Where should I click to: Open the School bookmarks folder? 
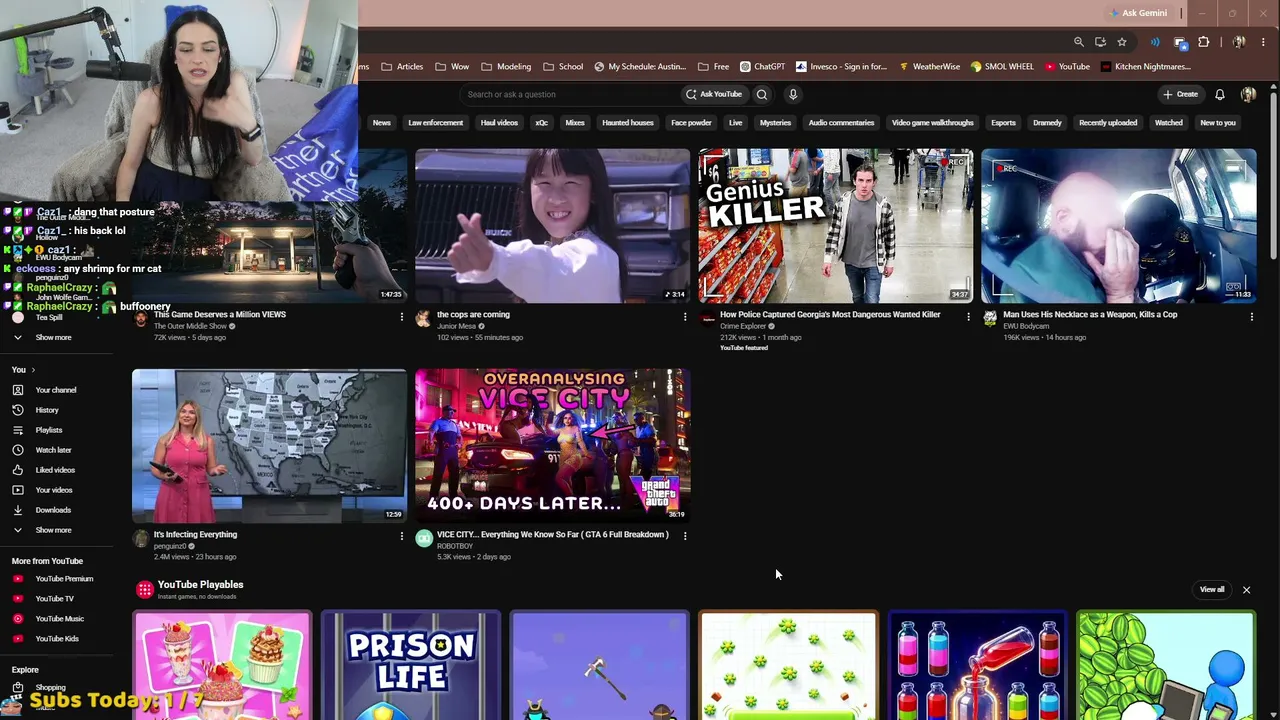pyautogui.click(x=563, y=67)
